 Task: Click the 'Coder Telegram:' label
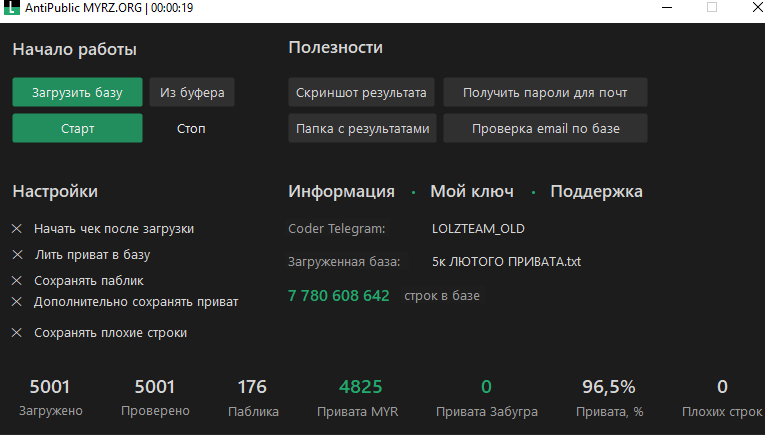click(x=337, y=229)
